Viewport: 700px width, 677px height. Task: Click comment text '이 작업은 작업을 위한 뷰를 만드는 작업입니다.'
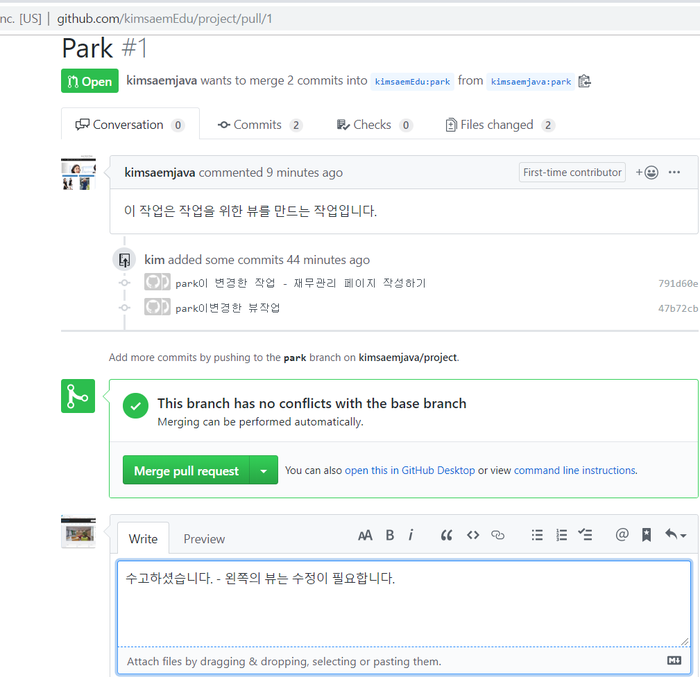(250, 211)
